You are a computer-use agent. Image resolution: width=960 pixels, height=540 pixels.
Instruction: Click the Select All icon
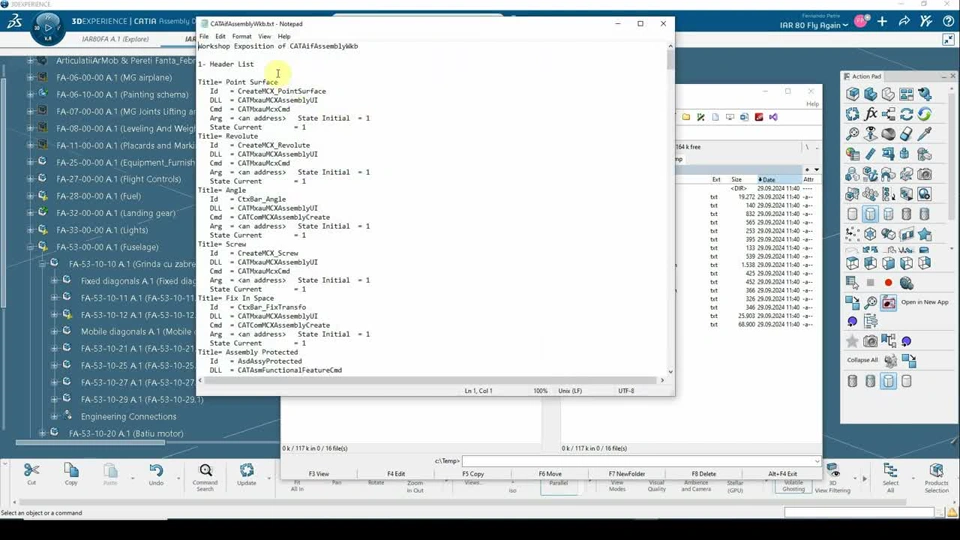[x=890, y=470]
